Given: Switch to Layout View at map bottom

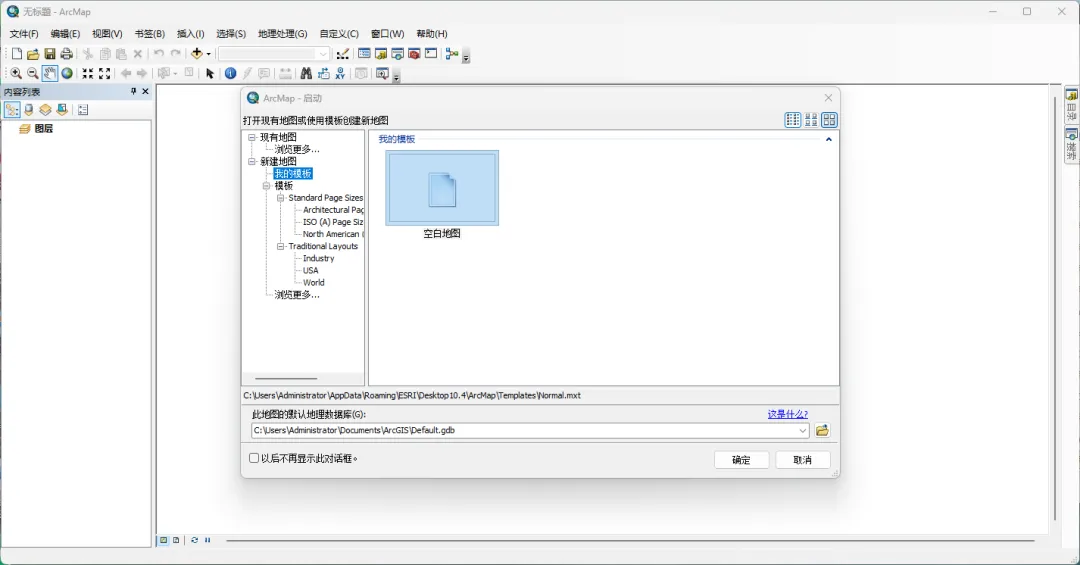Looking at the screenshot, I should (x=176, y=540).
